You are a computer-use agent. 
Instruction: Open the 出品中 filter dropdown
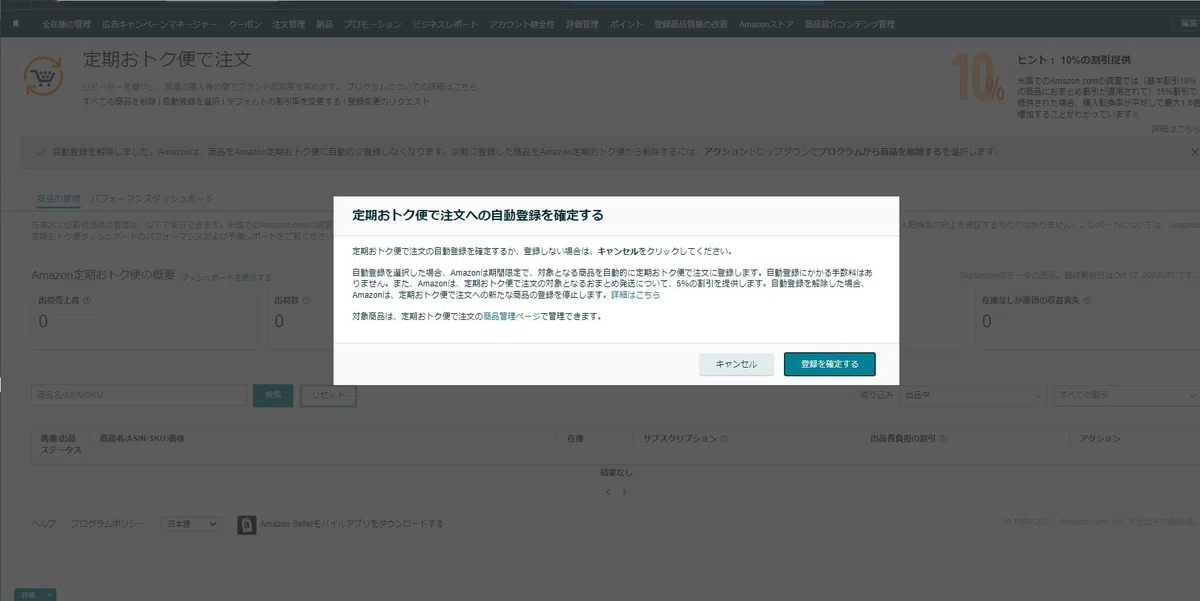[x=972, y=395]
